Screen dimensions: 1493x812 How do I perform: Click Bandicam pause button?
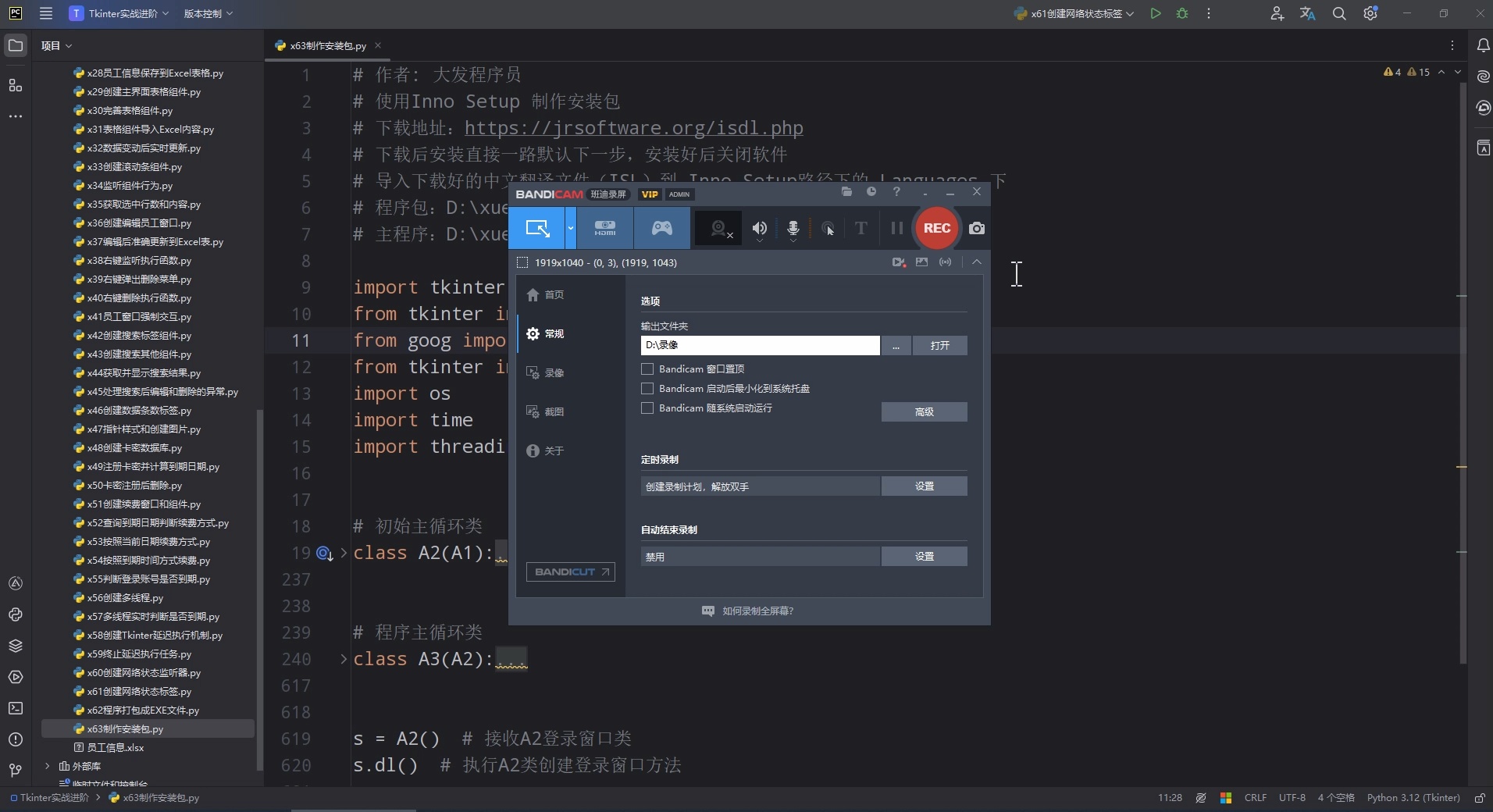pyautogui.click(x=896, y=228)
